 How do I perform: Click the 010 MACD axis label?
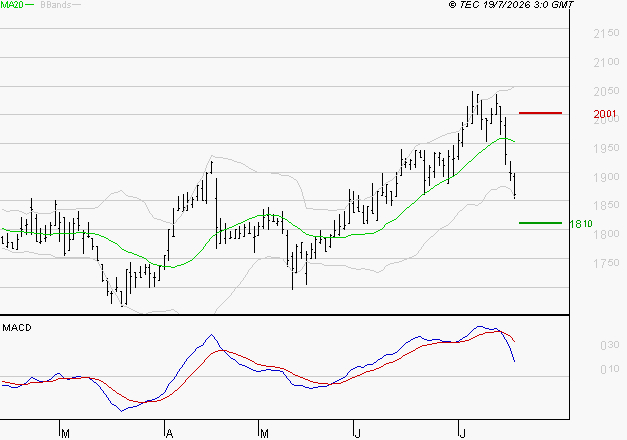(x=610, y=369)
